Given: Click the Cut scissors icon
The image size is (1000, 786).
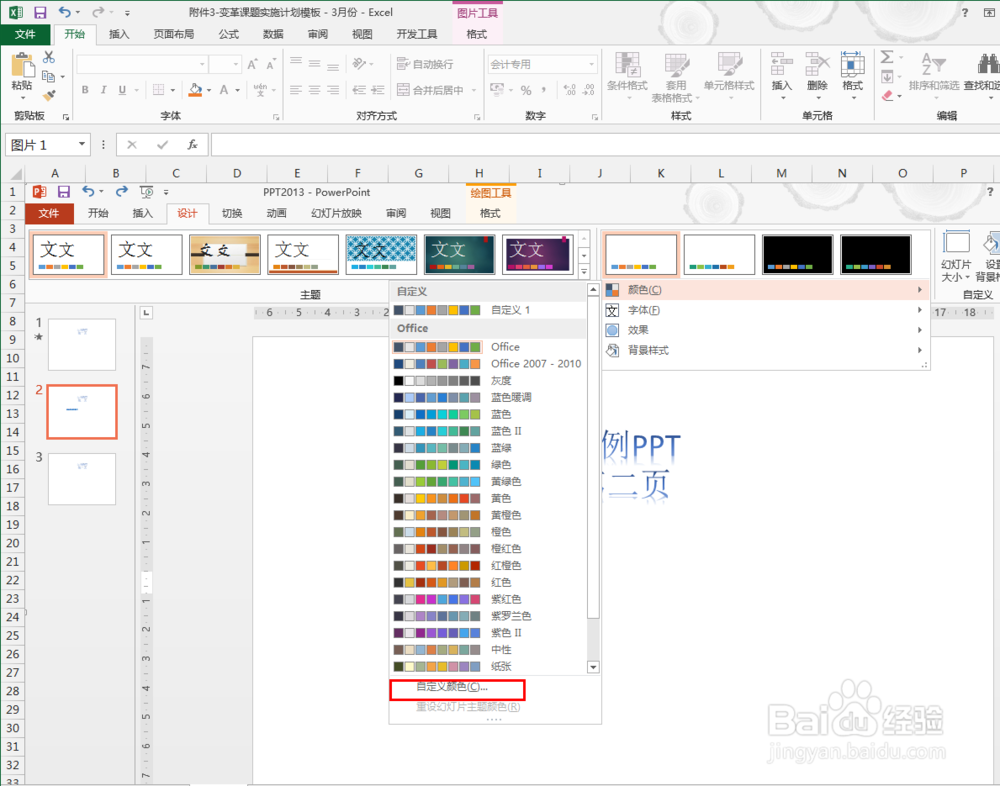Looking at the screenshot, I should coord(49,57).
